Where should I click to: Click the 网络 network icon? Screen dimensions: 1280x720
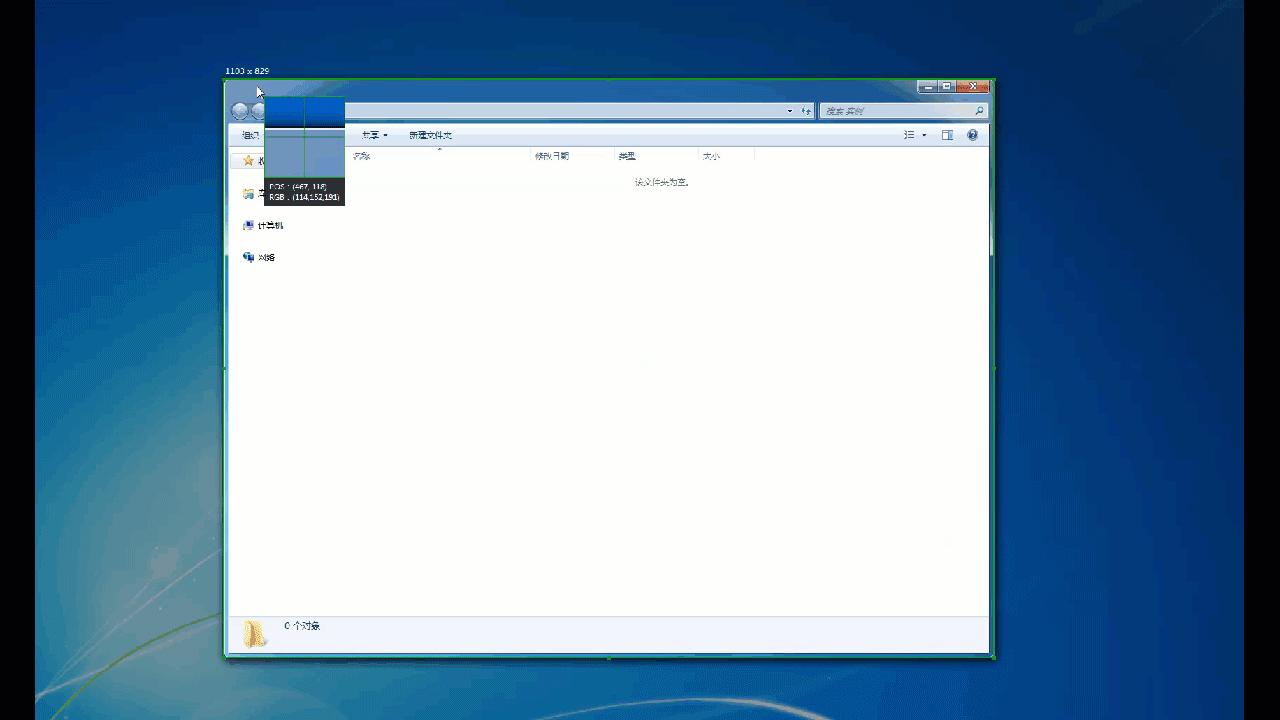[x=248, y=257]
